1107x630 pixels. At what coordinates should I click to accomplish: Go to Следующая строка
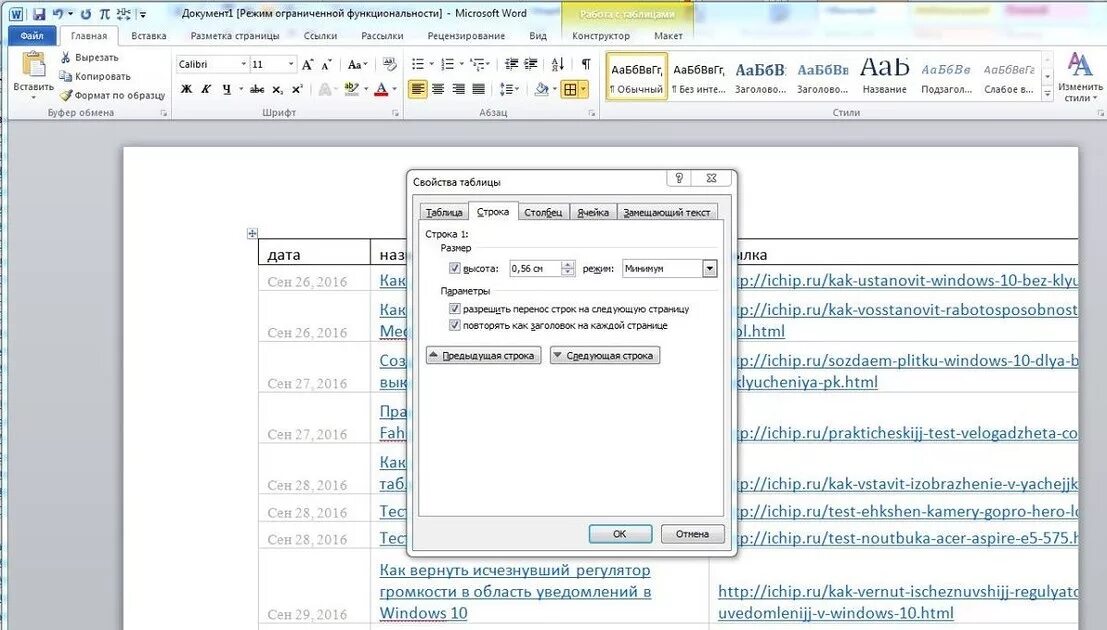pyautogui.click(x=604, y=355)
